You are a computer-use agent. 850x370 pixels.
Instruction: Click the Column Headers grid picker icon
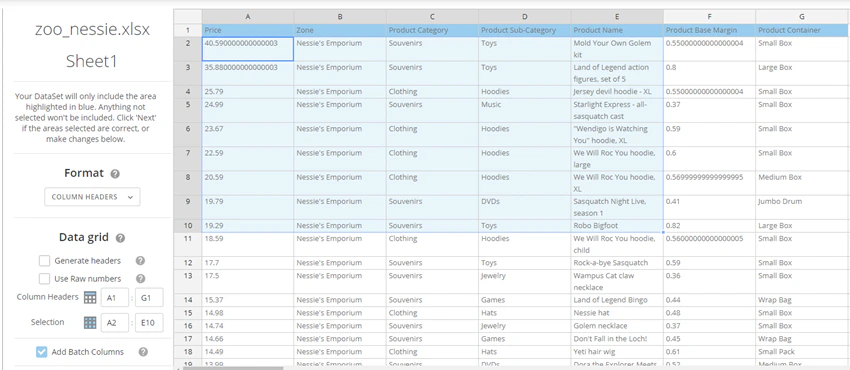(x=90, y=297)
